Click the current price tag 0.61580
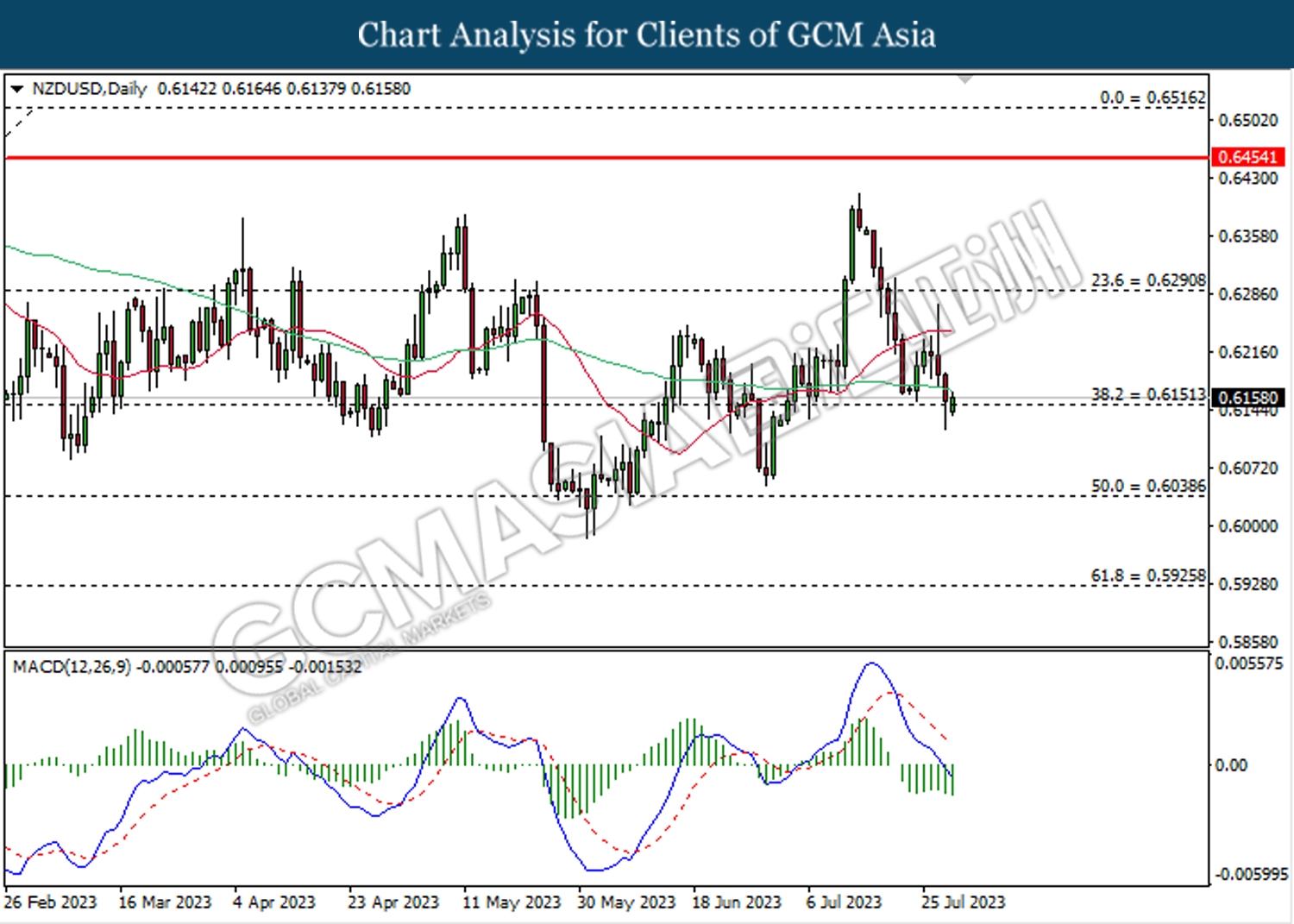Screen dimensions: 1294x924 click(x=1247, y=398)
